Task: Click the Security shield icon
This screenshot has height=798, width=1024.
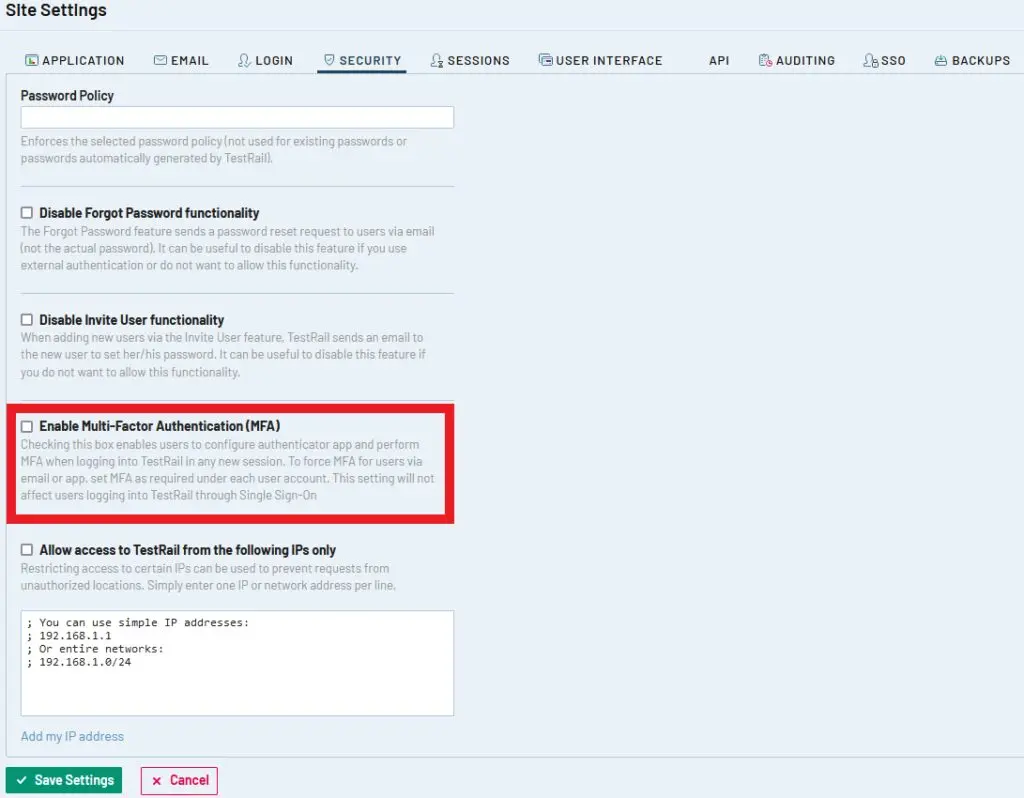Action: 329,60
